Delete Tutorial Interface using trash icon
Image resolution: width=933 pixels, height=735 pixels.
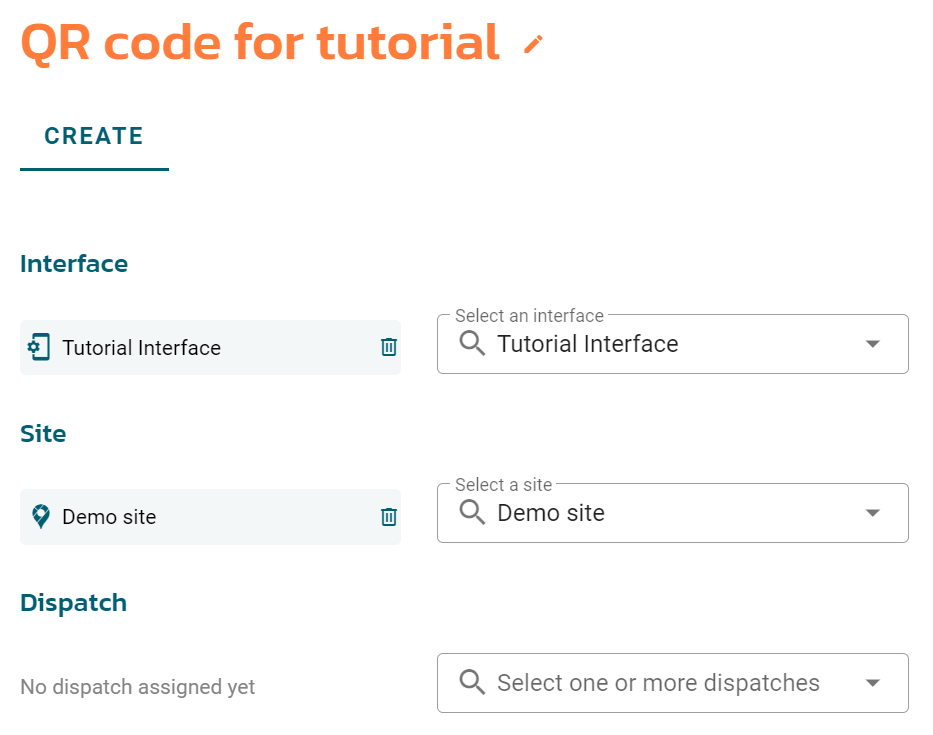tap(389, 347)
